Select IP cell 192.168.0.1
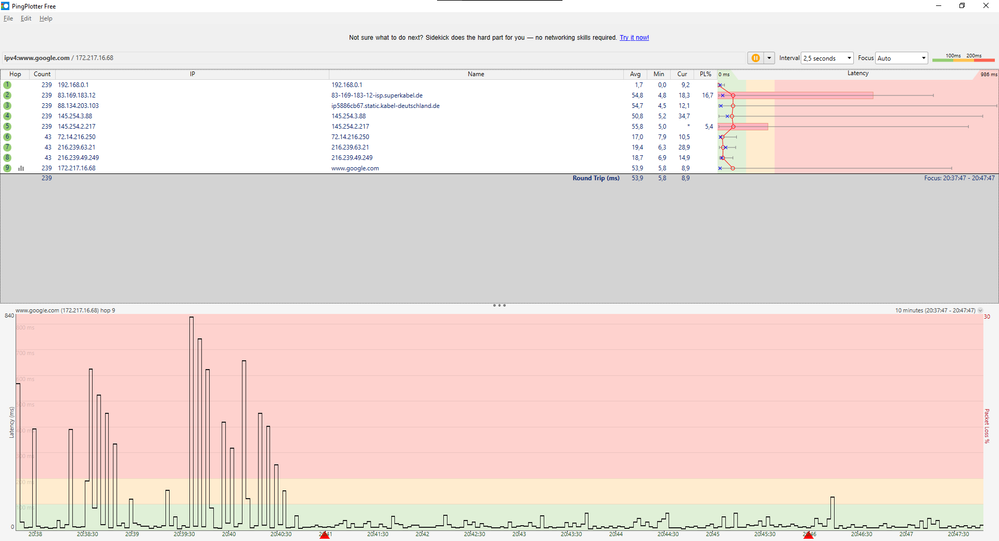 (73, 85)
